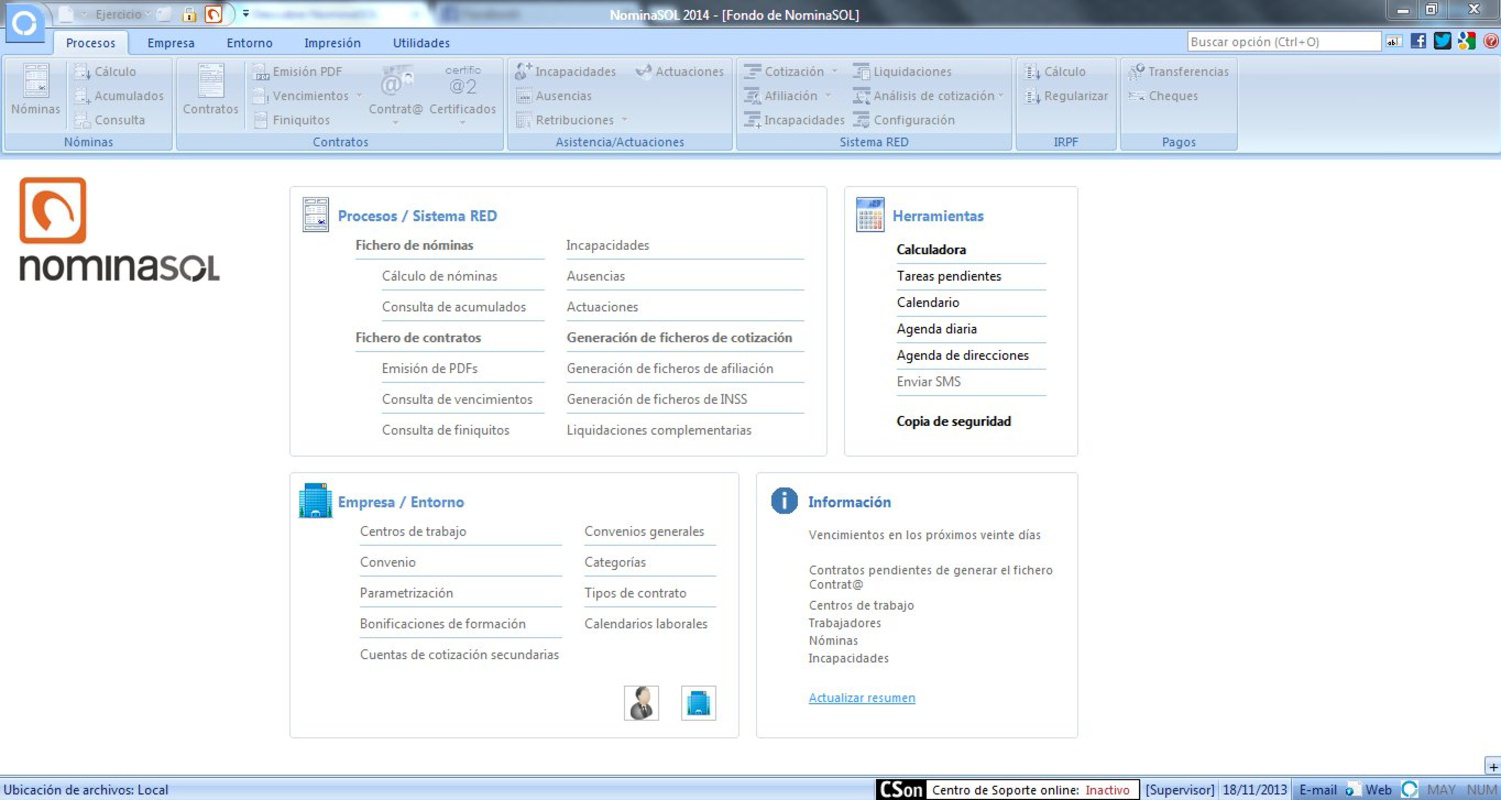Click the Actualizar resumen link

click(x=862, y=698)
